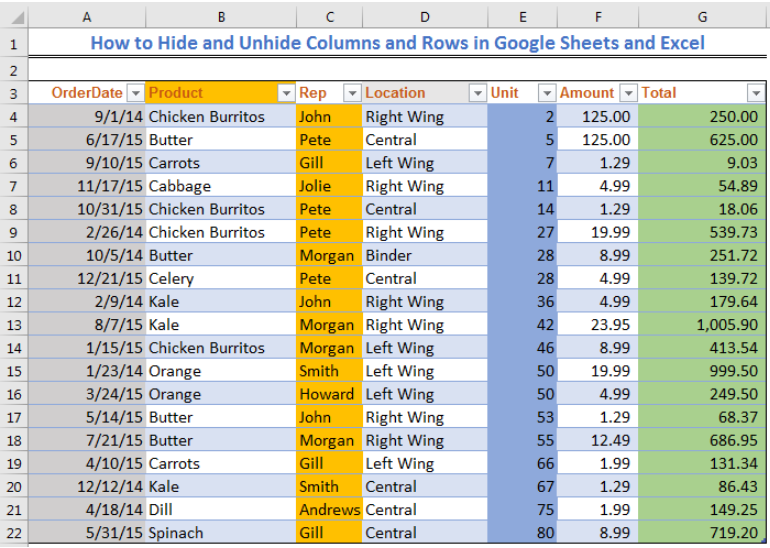The height and width of the screenshot is (548, 770).
Task: Open the Total column filter dropdown
Action: (756, 93)
